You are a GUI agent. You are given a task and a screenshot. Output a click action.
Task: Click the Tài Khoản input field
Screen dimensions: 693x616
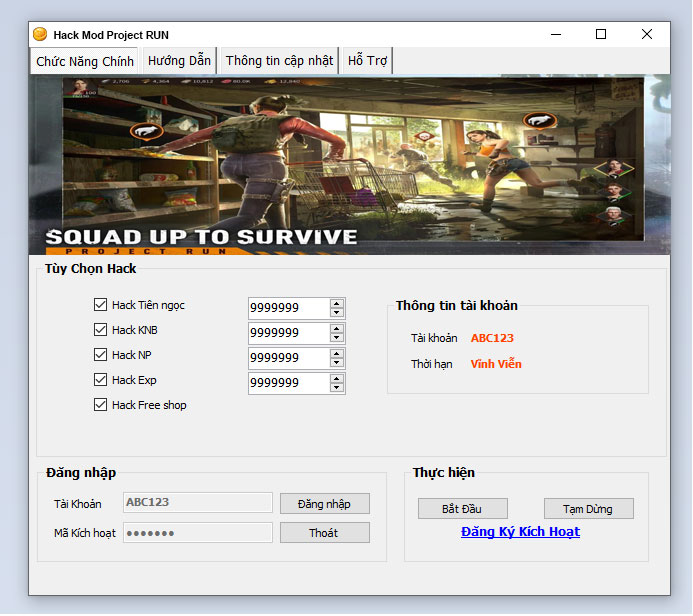[198, 502]
